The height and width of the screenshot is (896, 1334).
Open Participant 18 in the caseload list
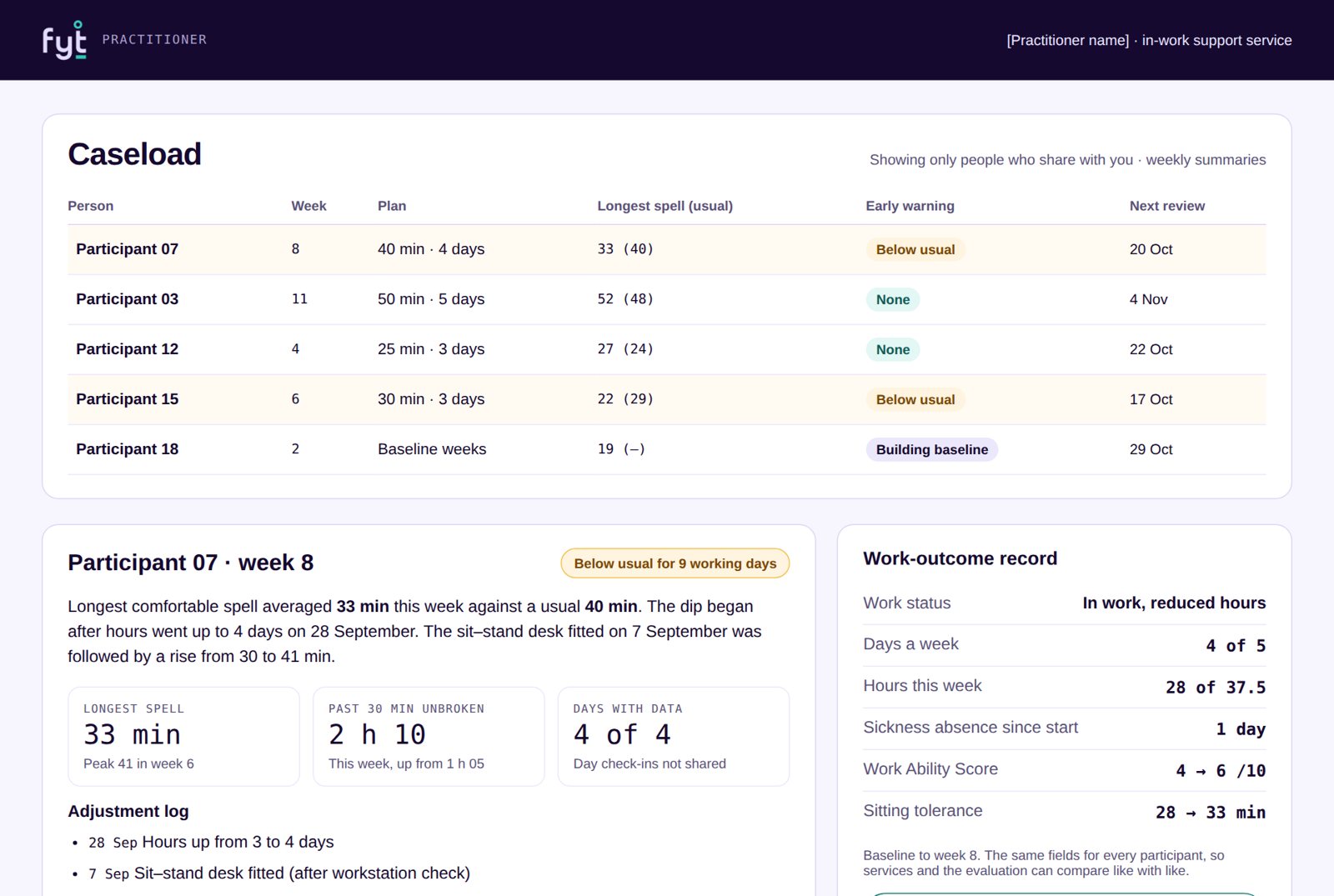pyautogui.click(x=666, y=449)
